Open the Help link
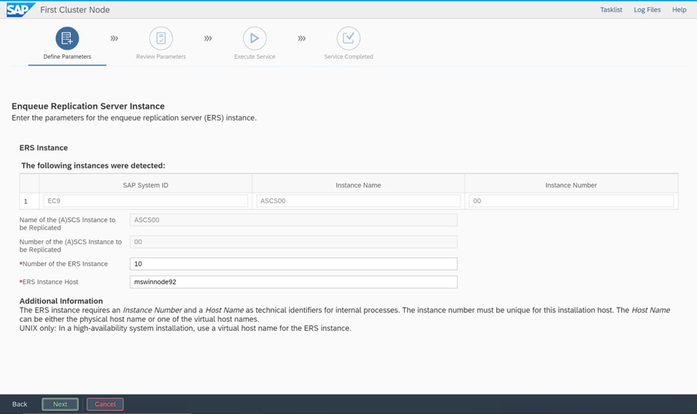This screenshot has width=697, height=414. 679,10
